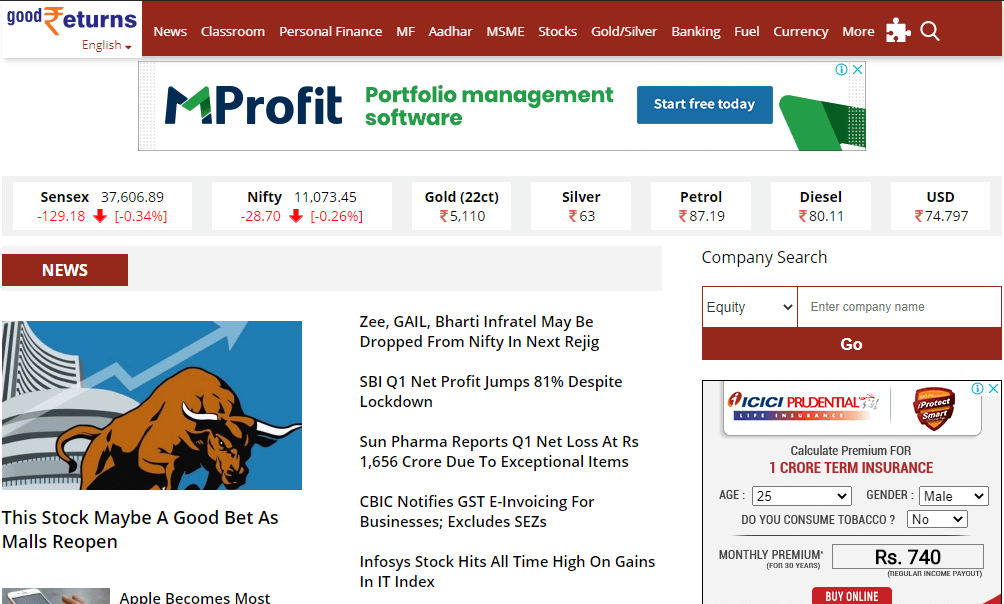Click the Sensex 37,606.89 ticker
Image resolution: width=1004 pixels, height=604 pixels.
[102, 206]
